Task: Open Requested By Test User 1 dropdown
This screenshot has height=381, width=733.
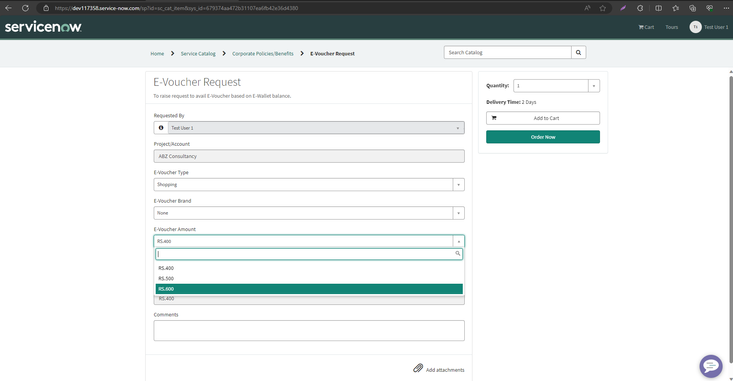Action: (x=316, y=128)
